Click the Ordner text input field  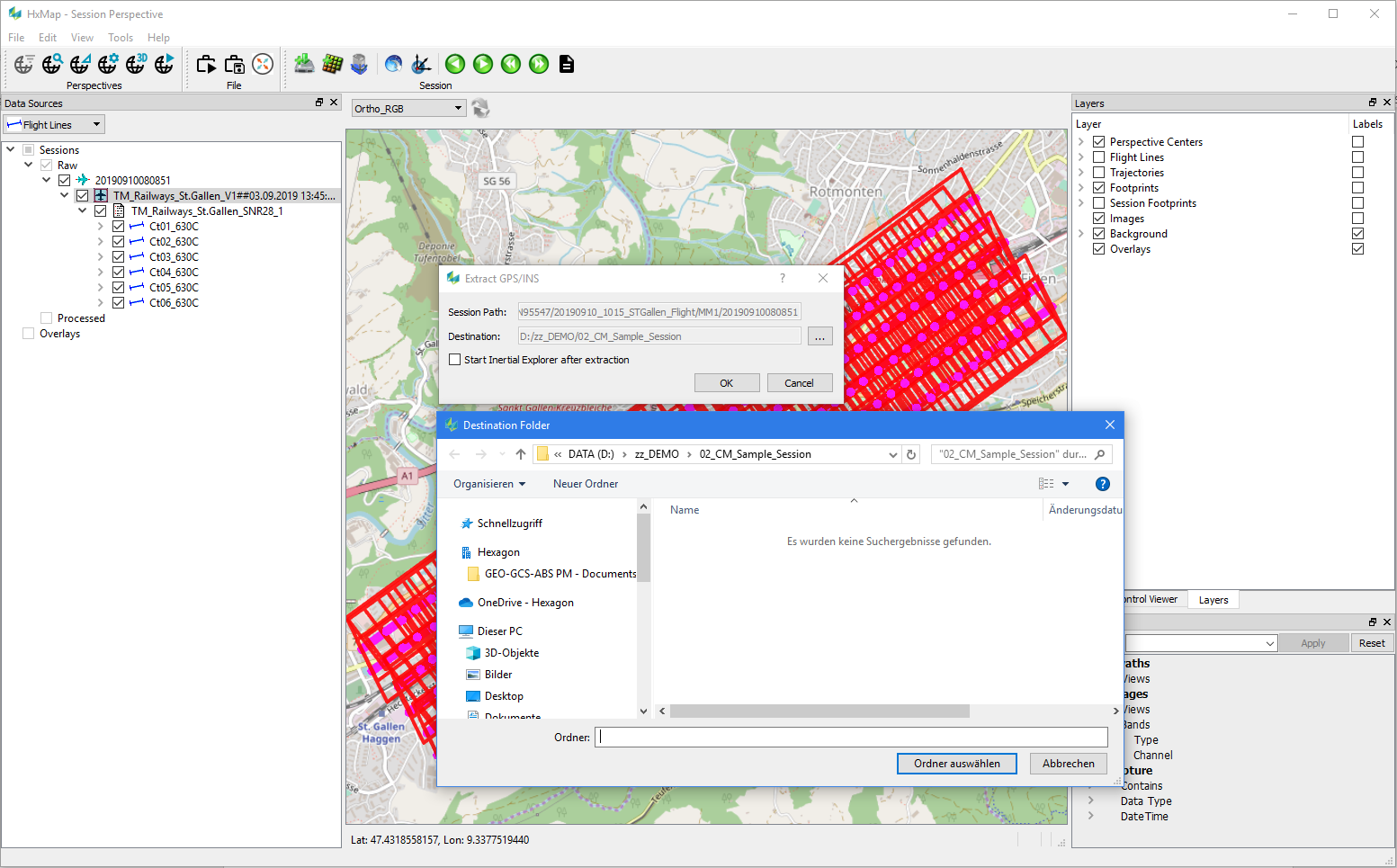pyautogui.click(x=851, y=738)
